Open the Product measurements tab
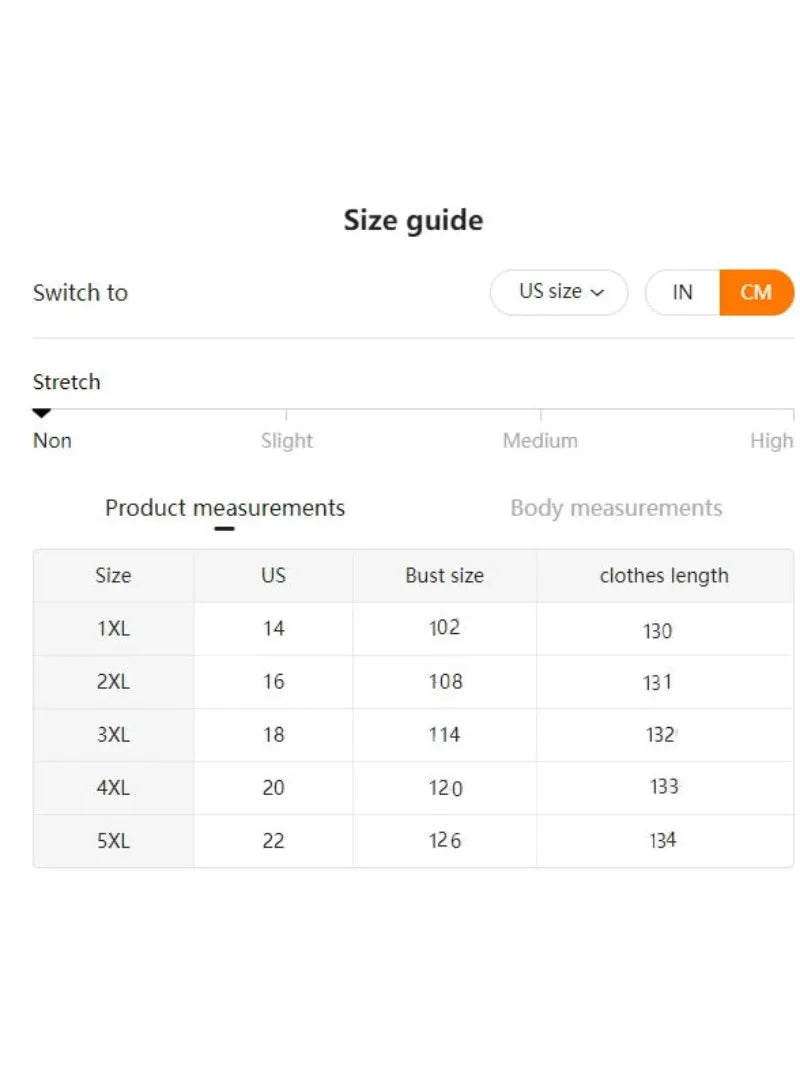 point(225,508)
